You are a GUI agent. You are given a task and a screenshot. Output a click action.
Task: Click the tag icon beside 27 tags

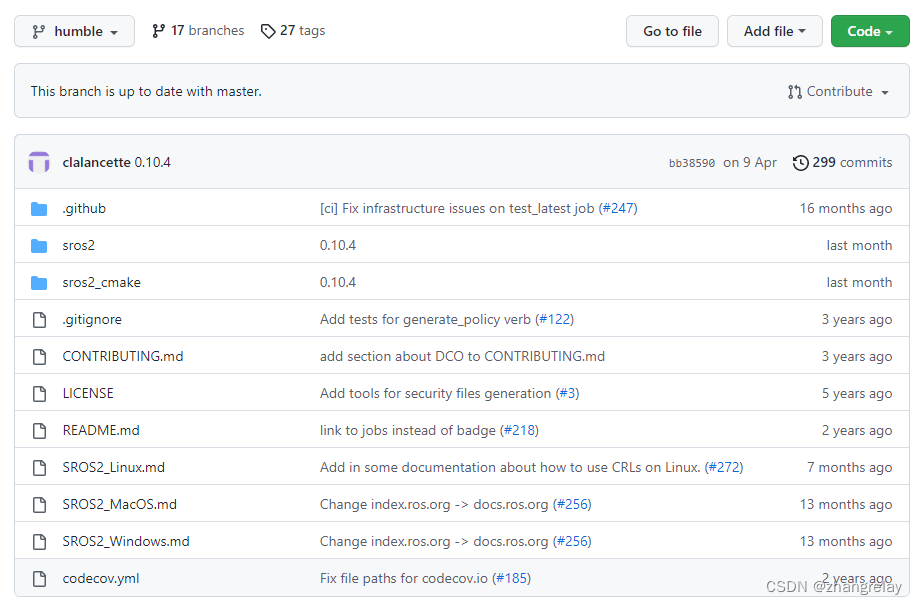pos(268,31)
